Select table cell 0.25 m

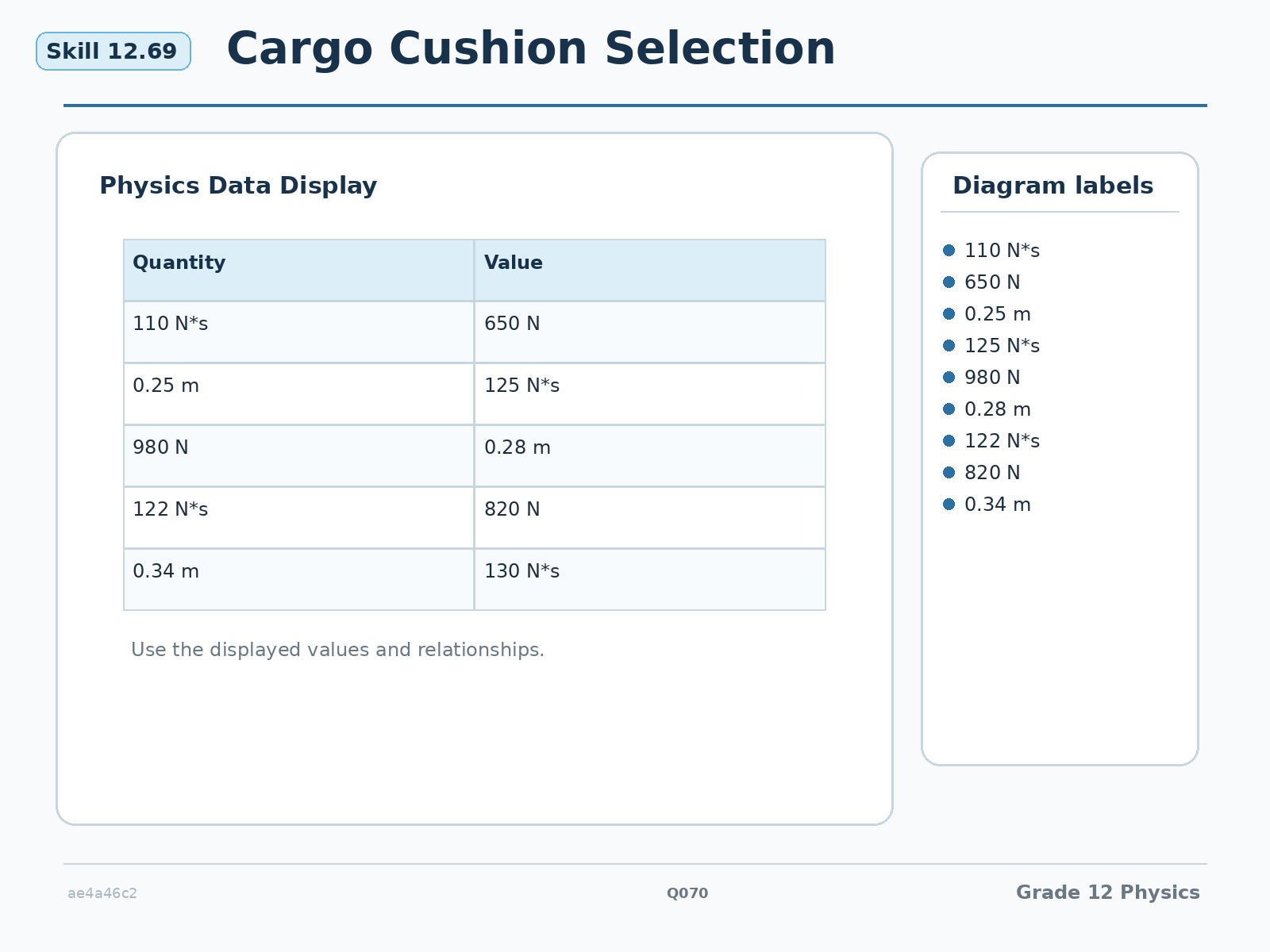point(299,394)
